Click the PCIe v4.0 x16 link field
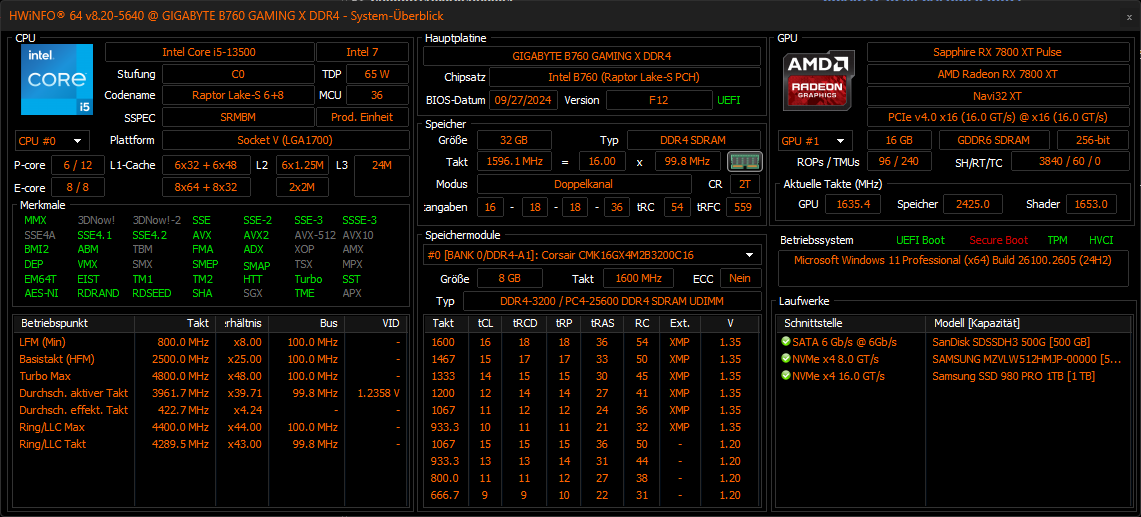 point(997,117)
